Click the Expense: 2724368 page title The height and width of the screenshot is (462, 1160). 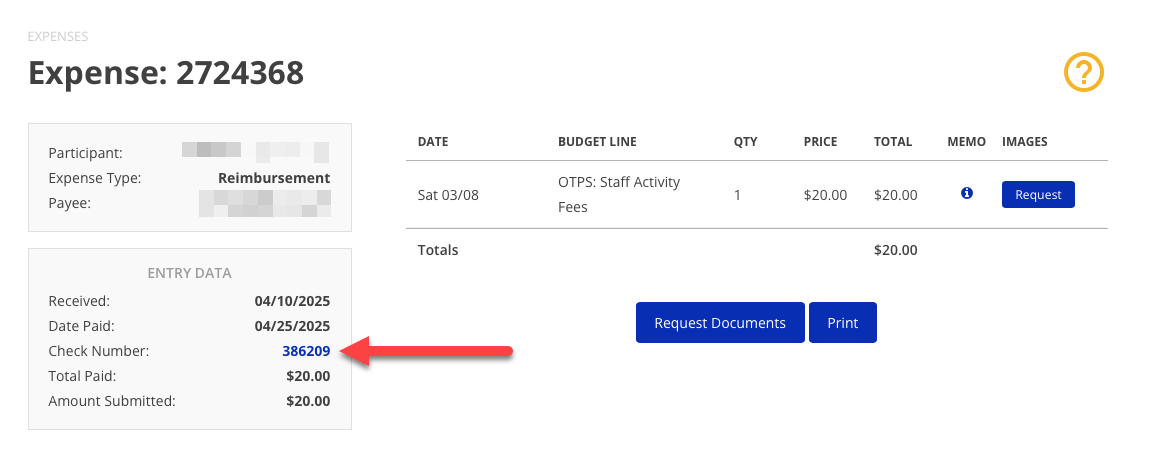coord(166,73)
